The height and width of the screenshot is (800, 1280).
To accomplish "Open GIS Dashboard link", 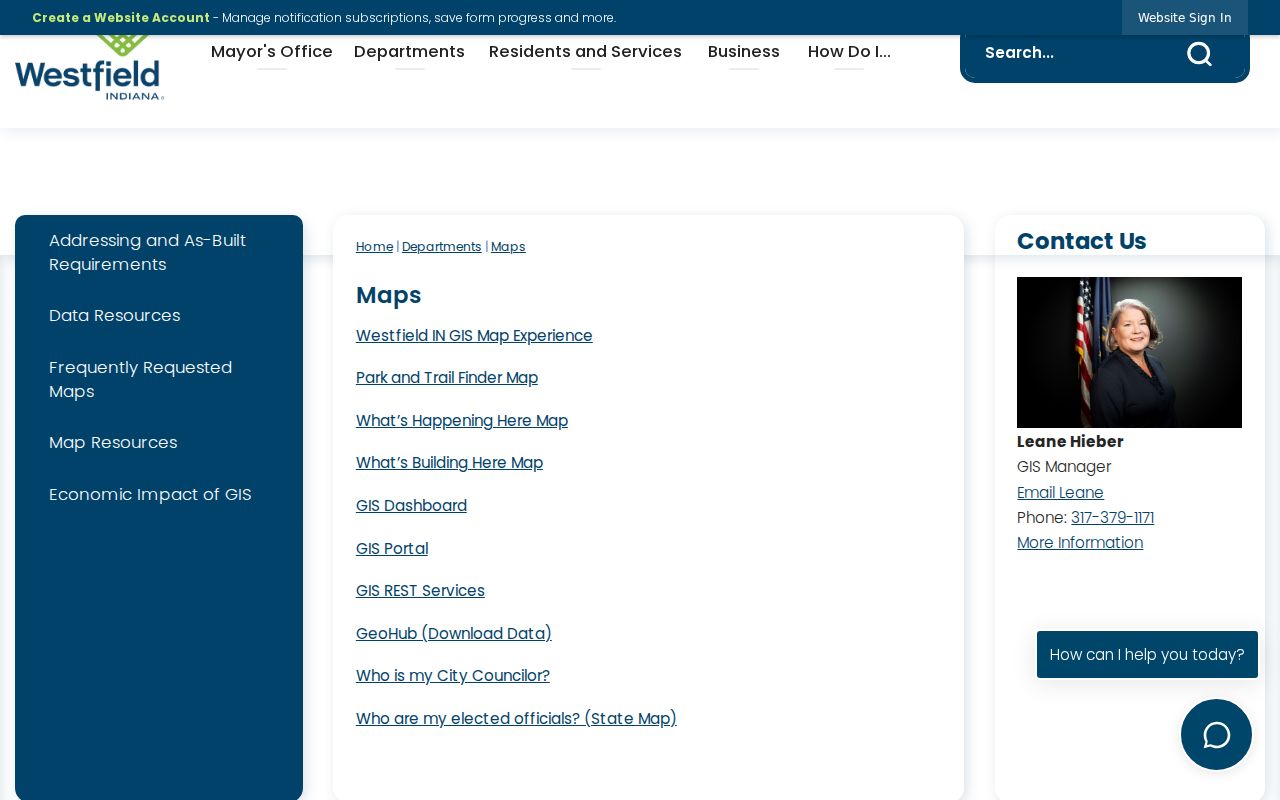I will (x=411, y=506).
